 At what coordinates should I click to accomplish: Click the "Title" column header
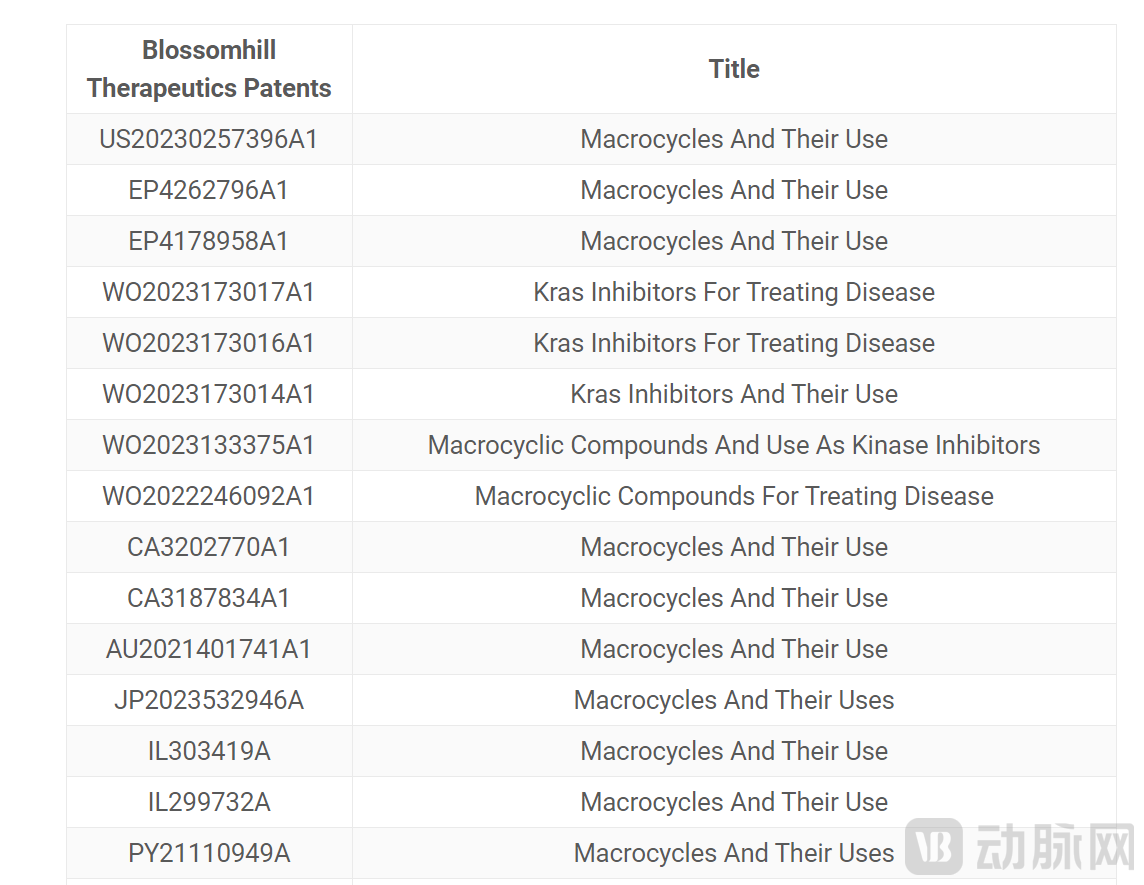coord(734,69)
